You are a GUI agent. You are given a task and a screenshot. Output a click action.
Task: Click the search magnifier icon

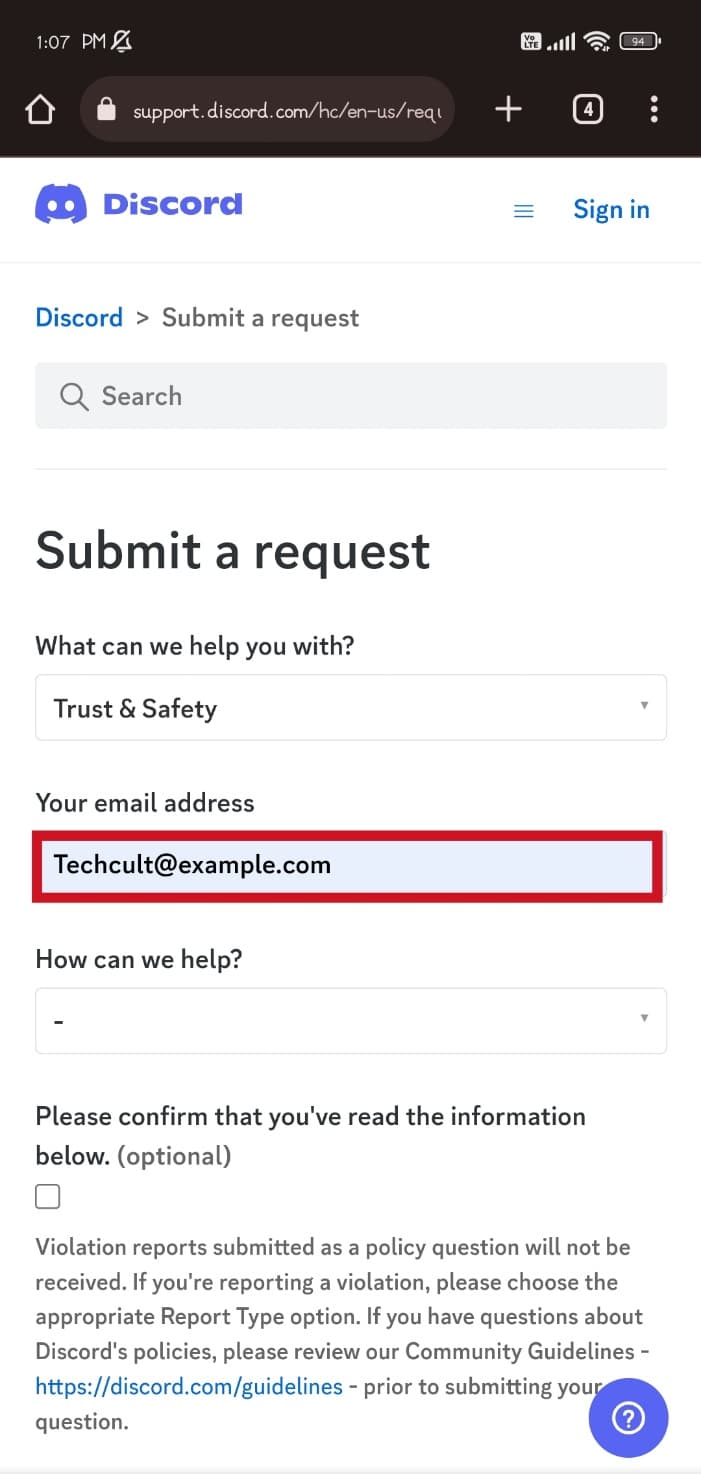point(73,396)
